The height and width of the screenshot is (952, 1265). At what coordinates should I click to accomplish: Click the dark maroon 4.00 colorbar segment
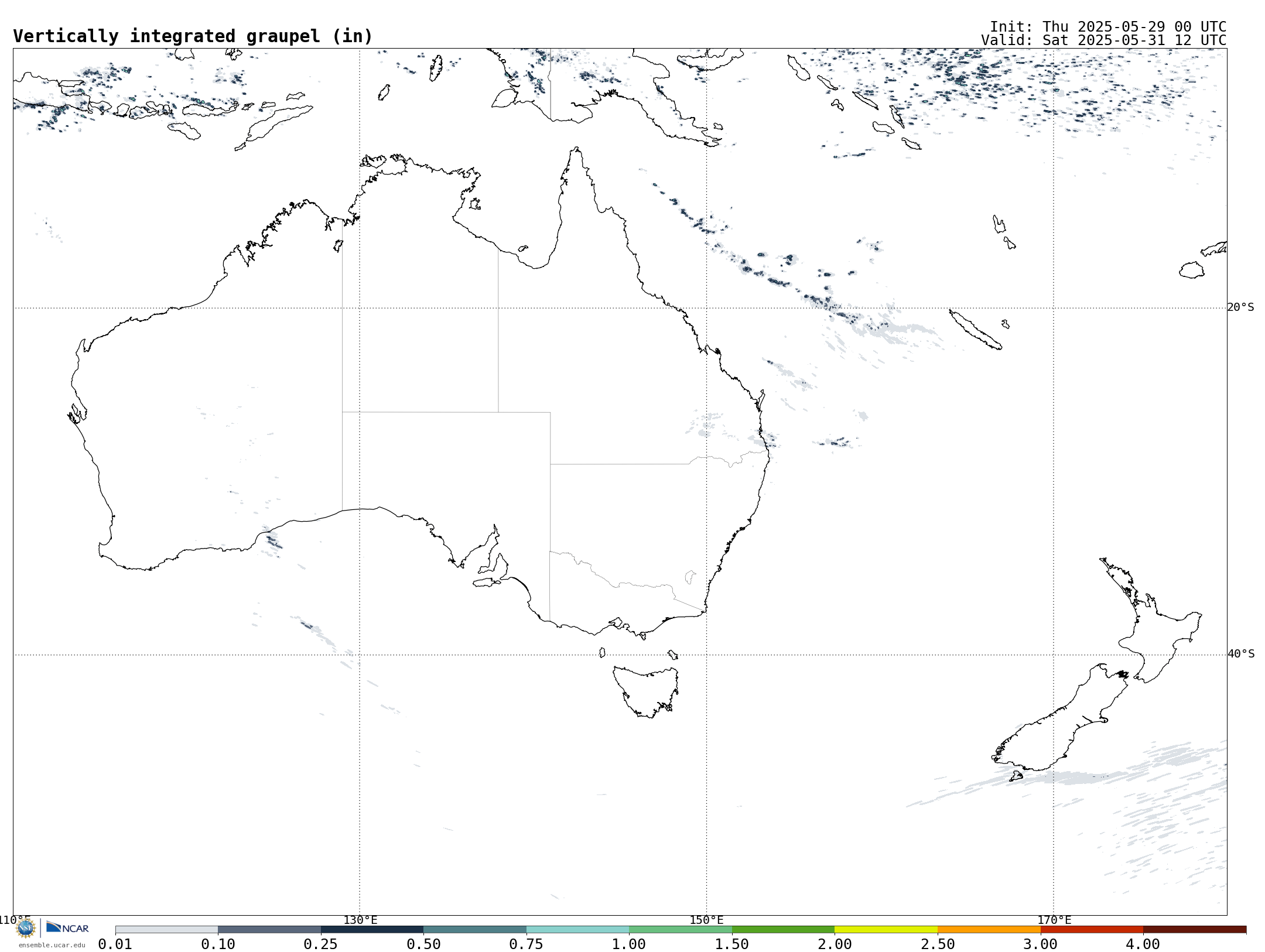coord(1195,930)
